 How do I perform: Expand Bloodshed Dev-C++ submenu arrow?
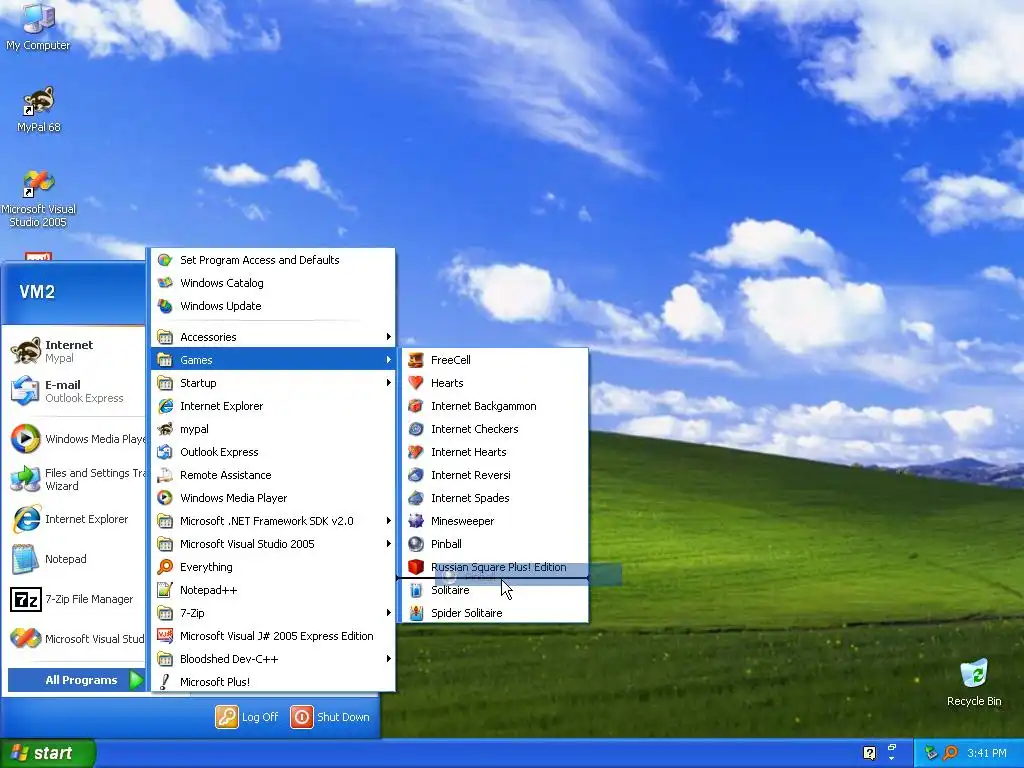(388, 659)
